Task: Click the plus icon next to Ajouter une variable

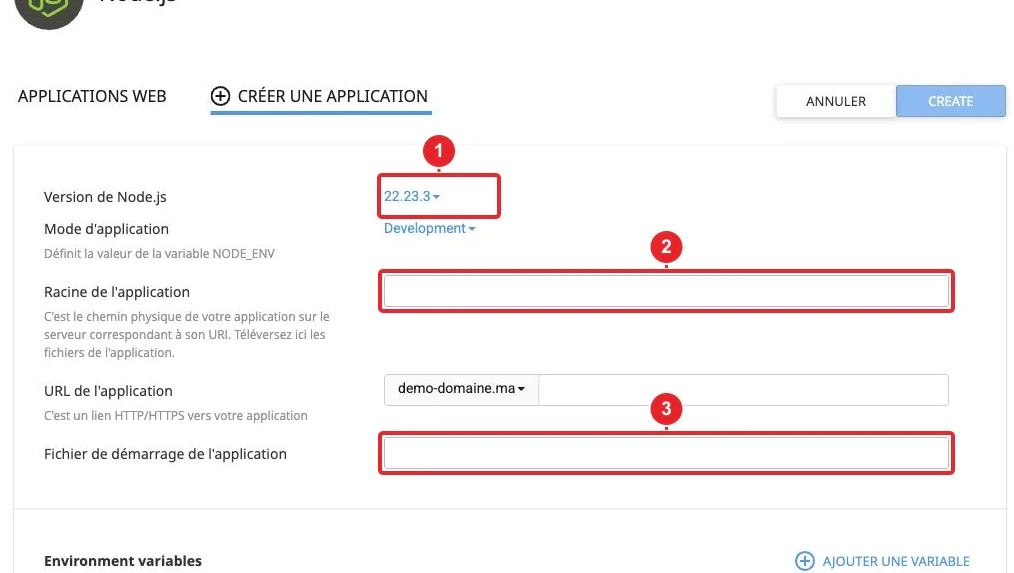Action: (804, 561)
